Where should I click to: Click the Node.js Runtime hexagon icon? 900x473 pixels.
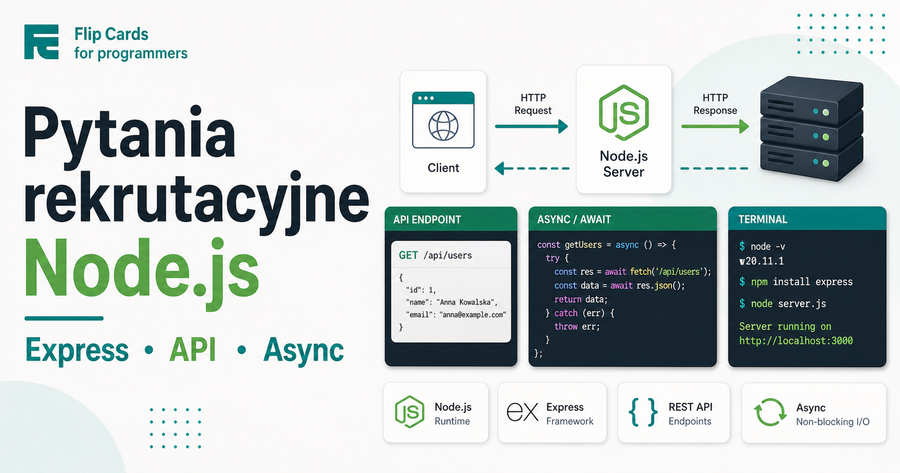[410, 412]
